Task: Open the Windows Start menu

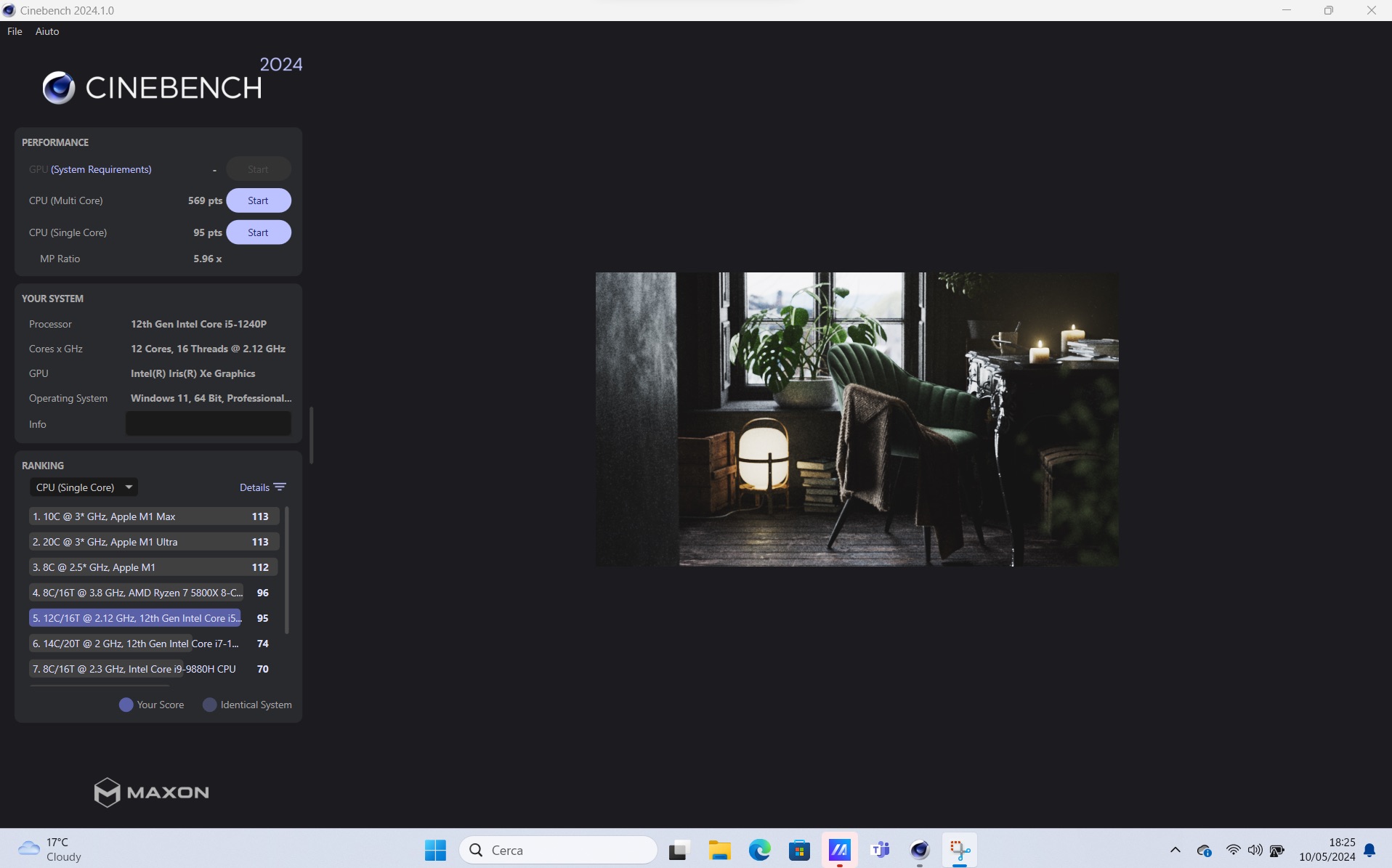Action: pyautogui.click(x=435, y=850)
